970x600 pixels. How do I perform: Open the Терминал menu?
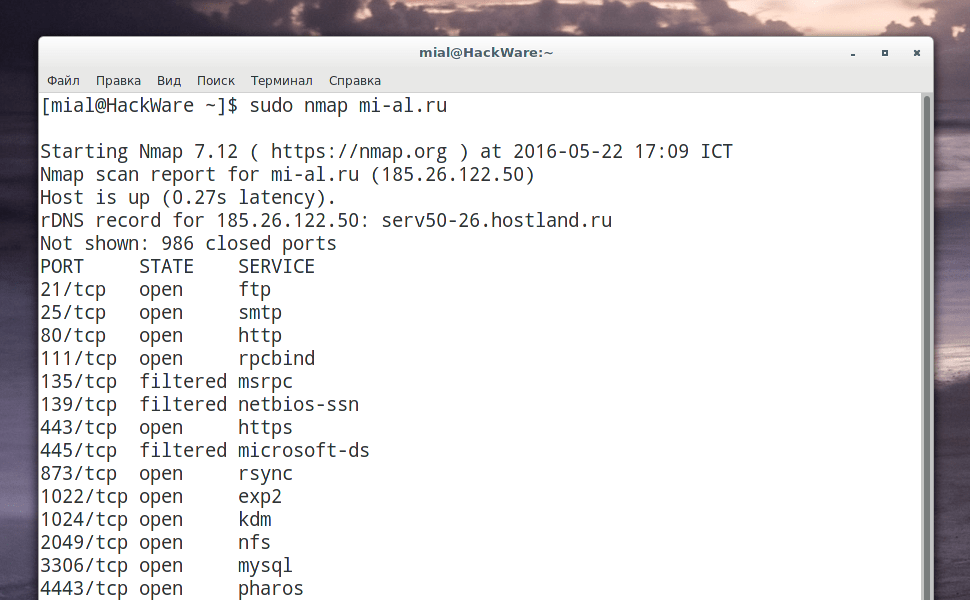coord(281,80)
